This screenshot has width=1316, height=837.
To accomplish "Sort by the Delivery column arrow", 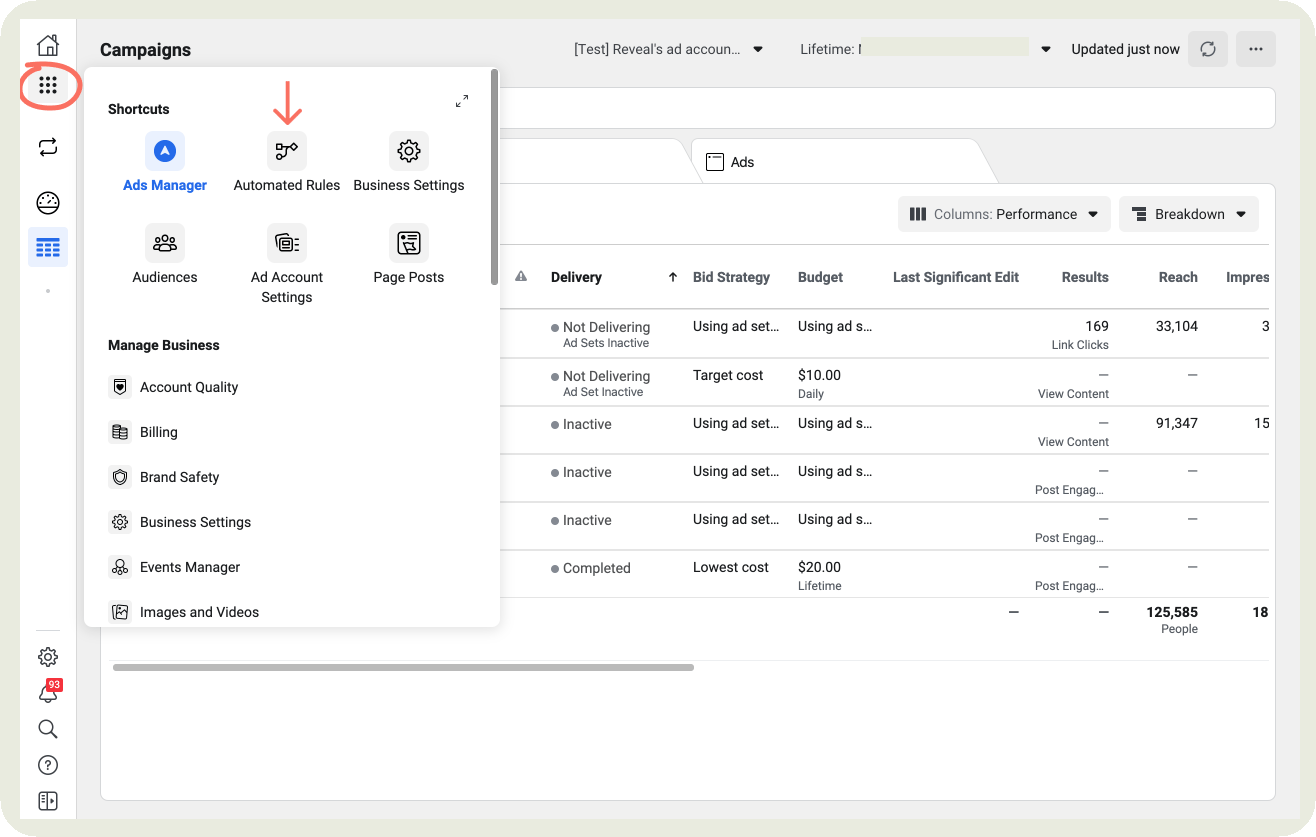I will pyautogui.click(x=672, y=277).
